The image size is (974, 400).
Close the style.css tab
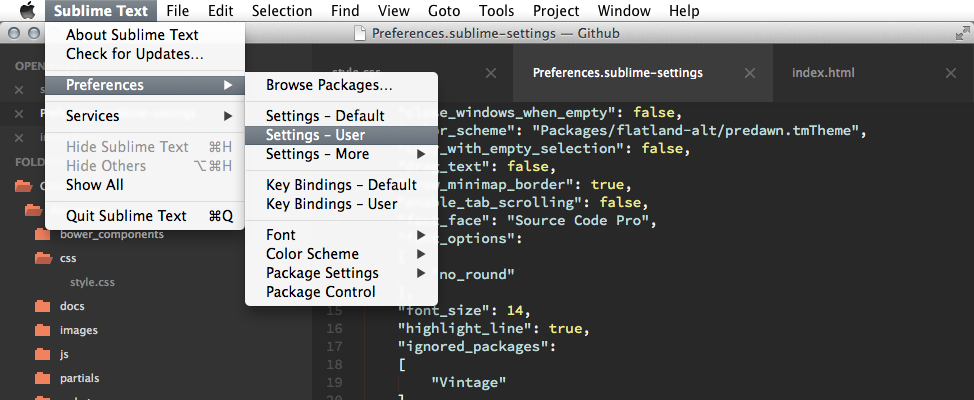[491, 73]
